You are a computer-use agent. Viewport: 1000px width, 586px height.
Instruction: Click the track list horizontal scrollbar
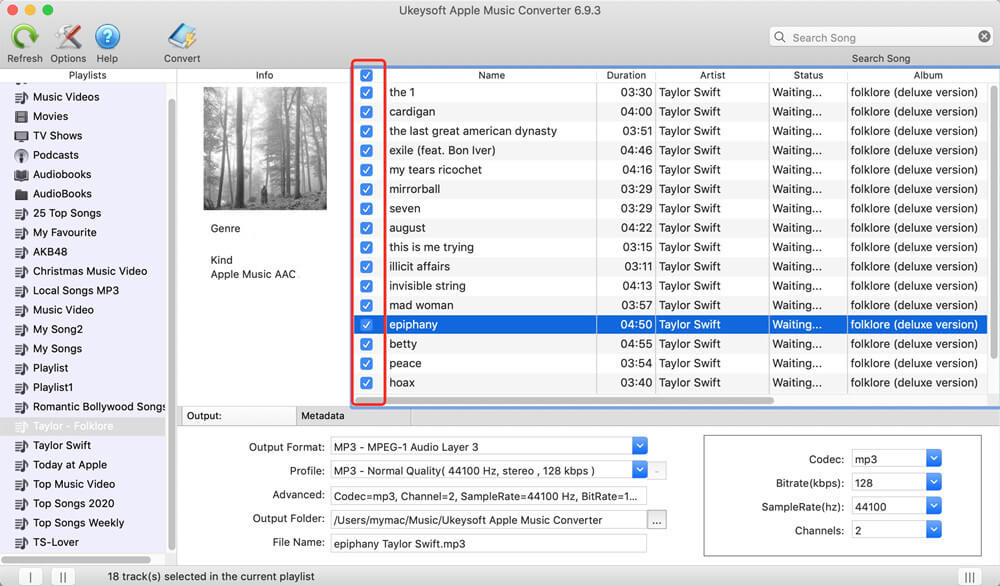(x=564, y=400)
